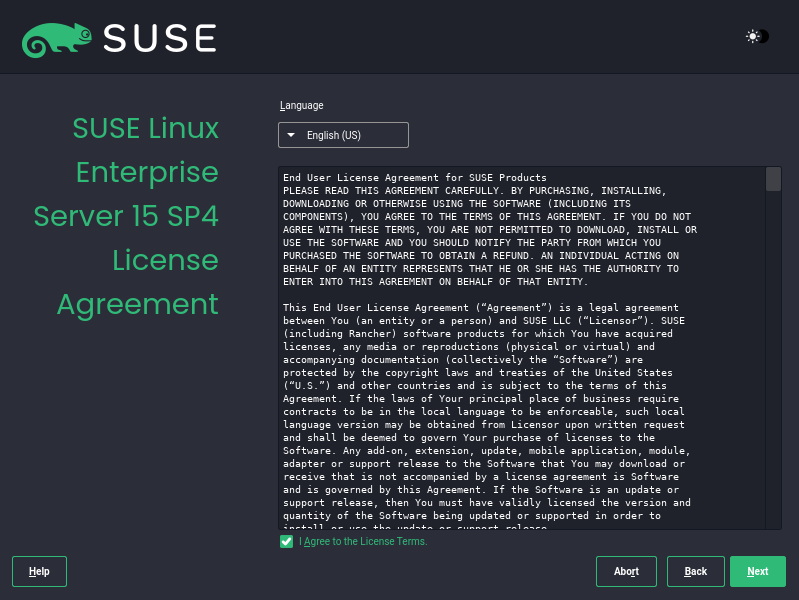Click the SUSE chameleon logo
Viewport: 799px width, 600px height.
(x=57, y=40)
